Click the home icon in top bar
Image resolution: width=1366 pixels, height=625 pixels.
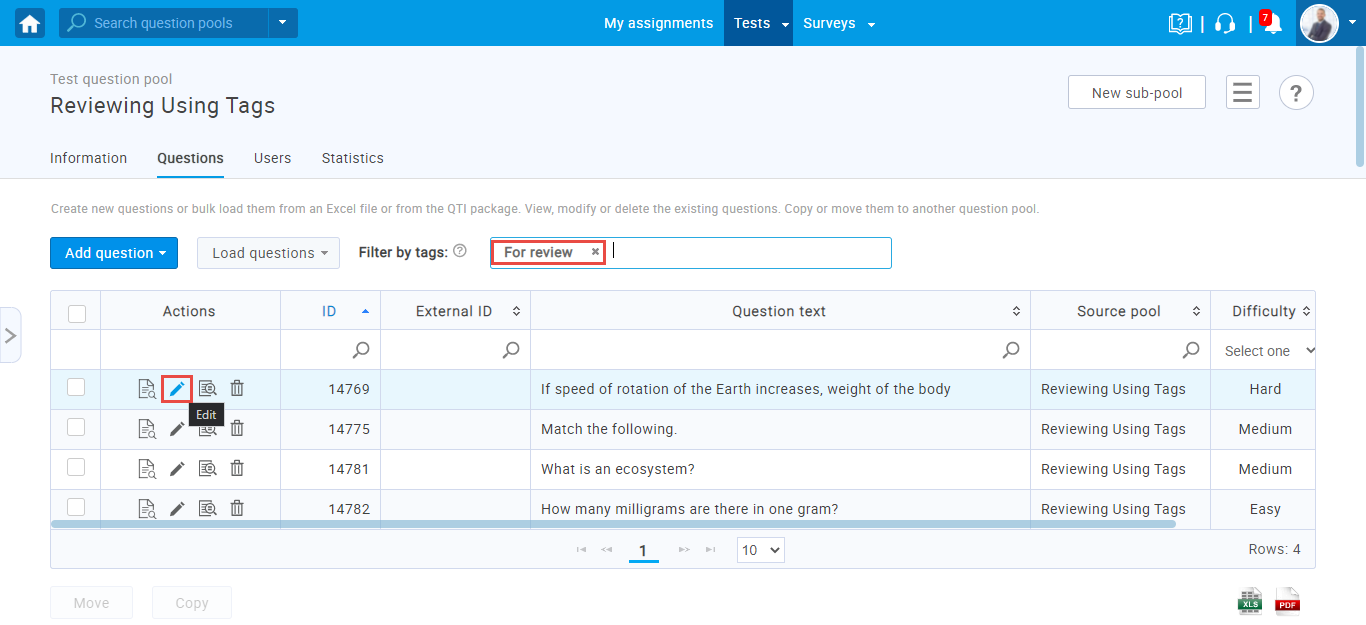click(30, 23)
